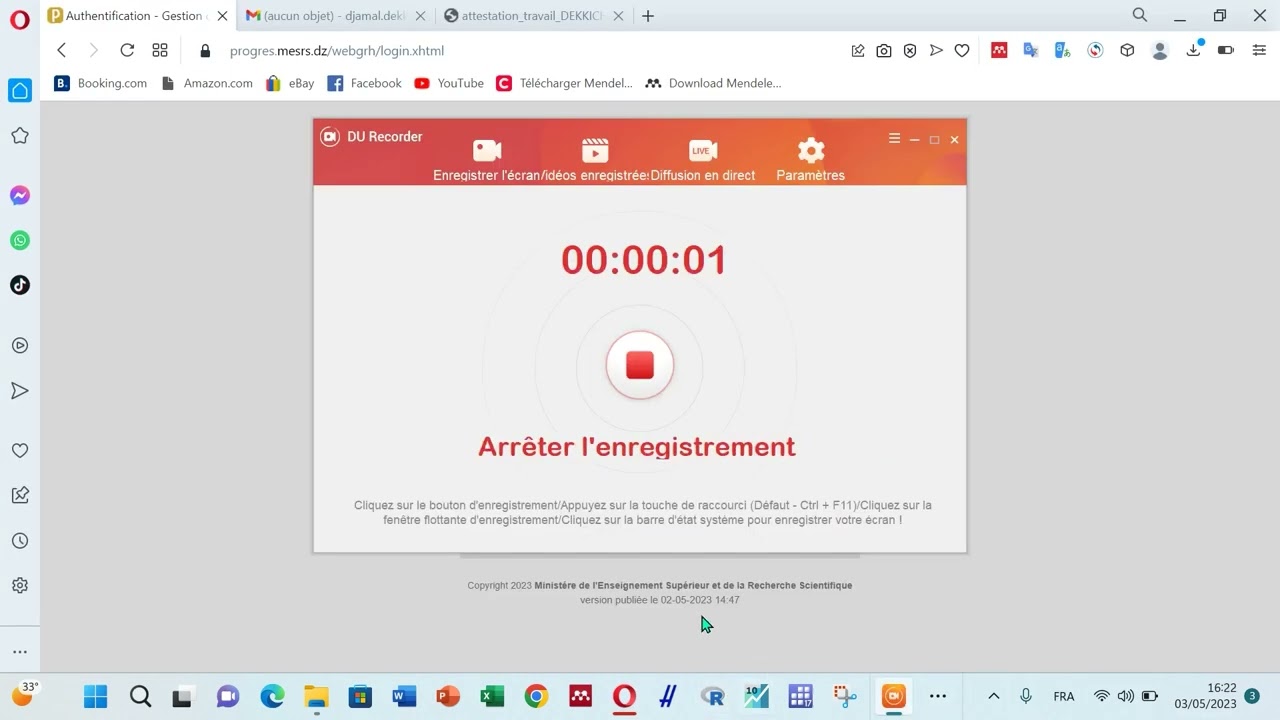Open Windows Start menu
Viewport: 1280px width, 720px height.
(x=95, y=696)
